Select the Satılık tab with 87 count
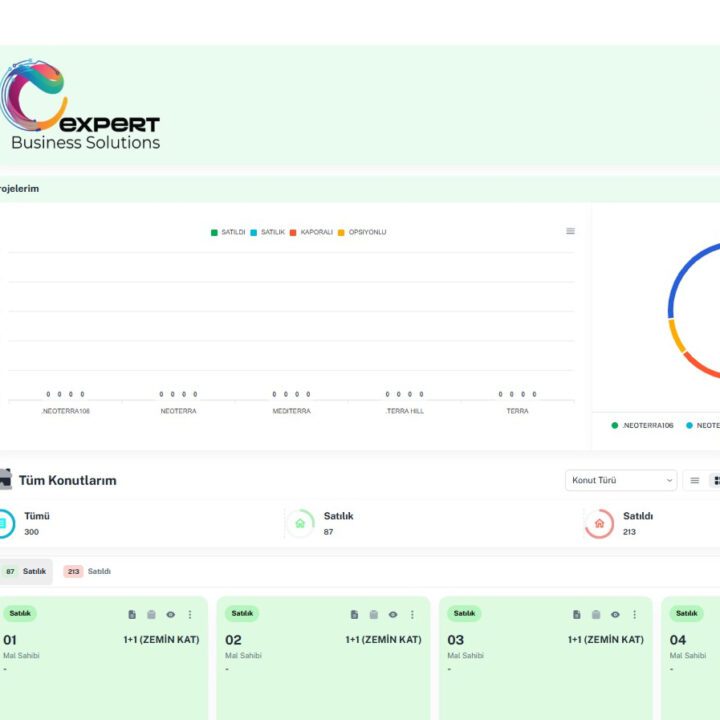 [26, 572]
